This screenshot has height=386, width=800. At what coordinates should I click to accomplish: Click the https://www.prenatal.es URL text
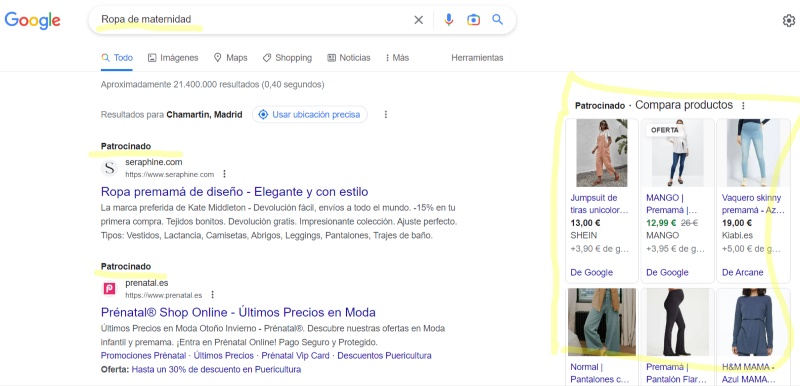(164, 295)
